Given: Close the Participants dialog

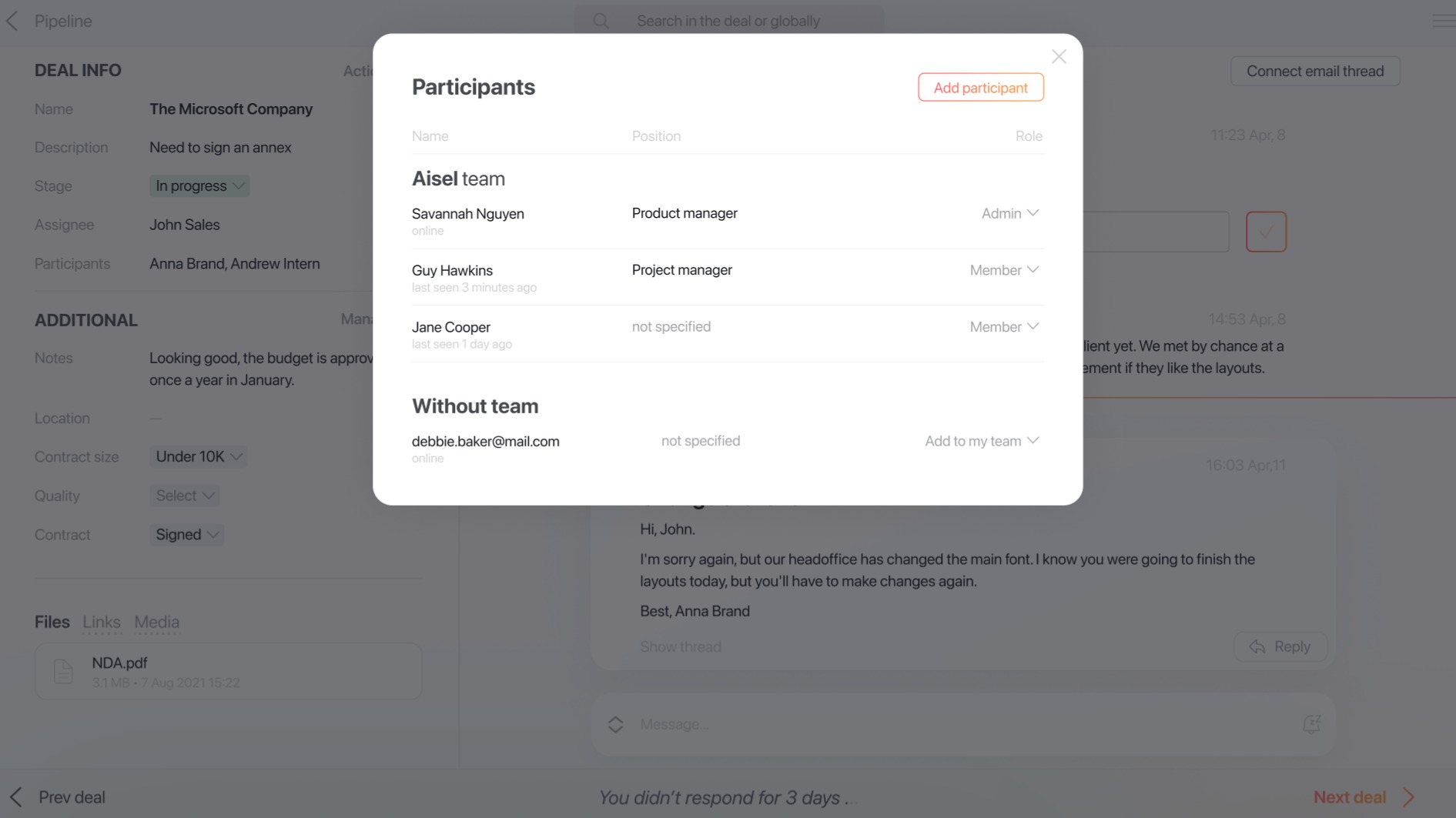Looking at the screenshot, I should pos(1059,57).
